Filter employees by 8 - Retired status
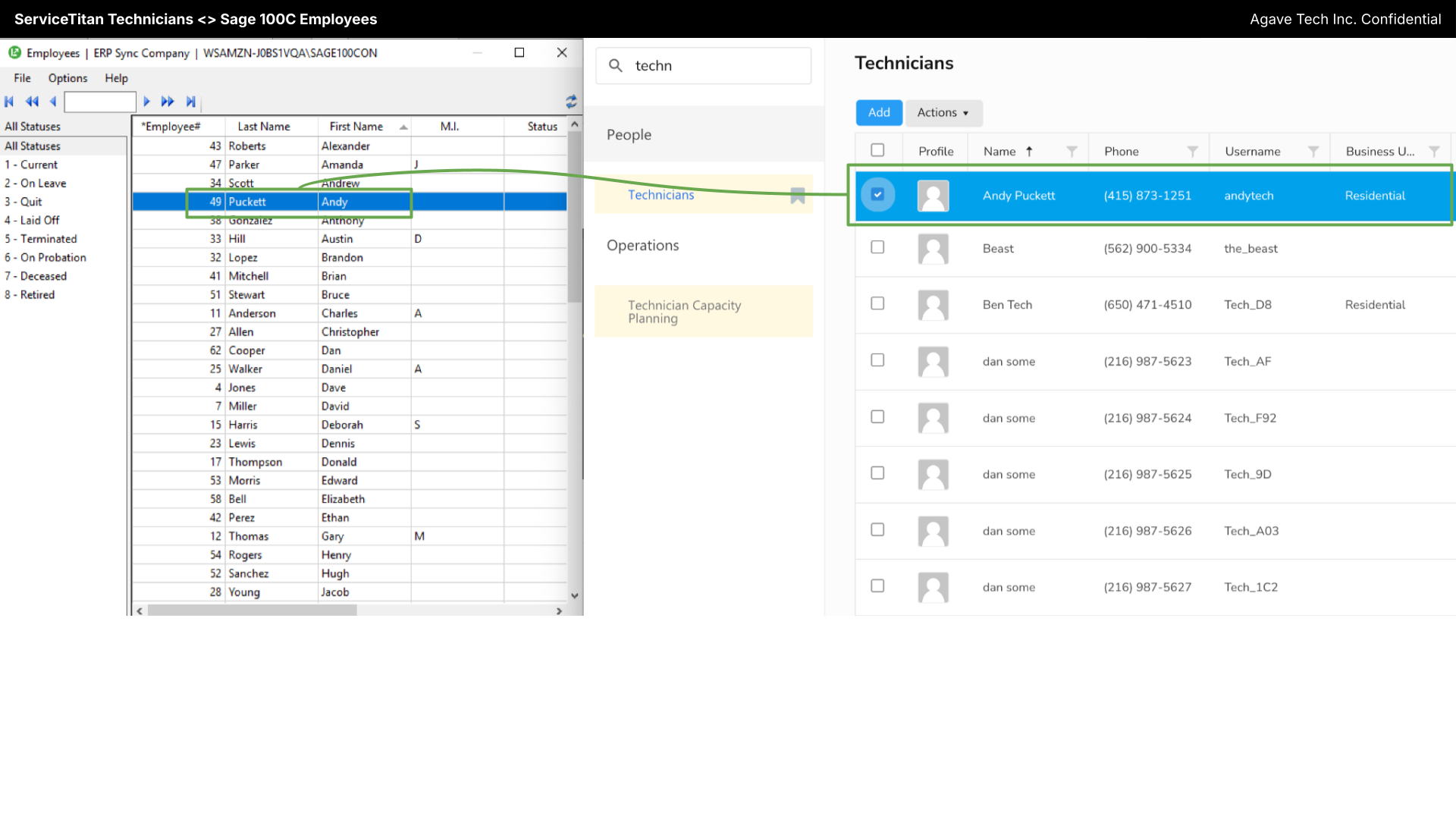 (x=30, y=295)
